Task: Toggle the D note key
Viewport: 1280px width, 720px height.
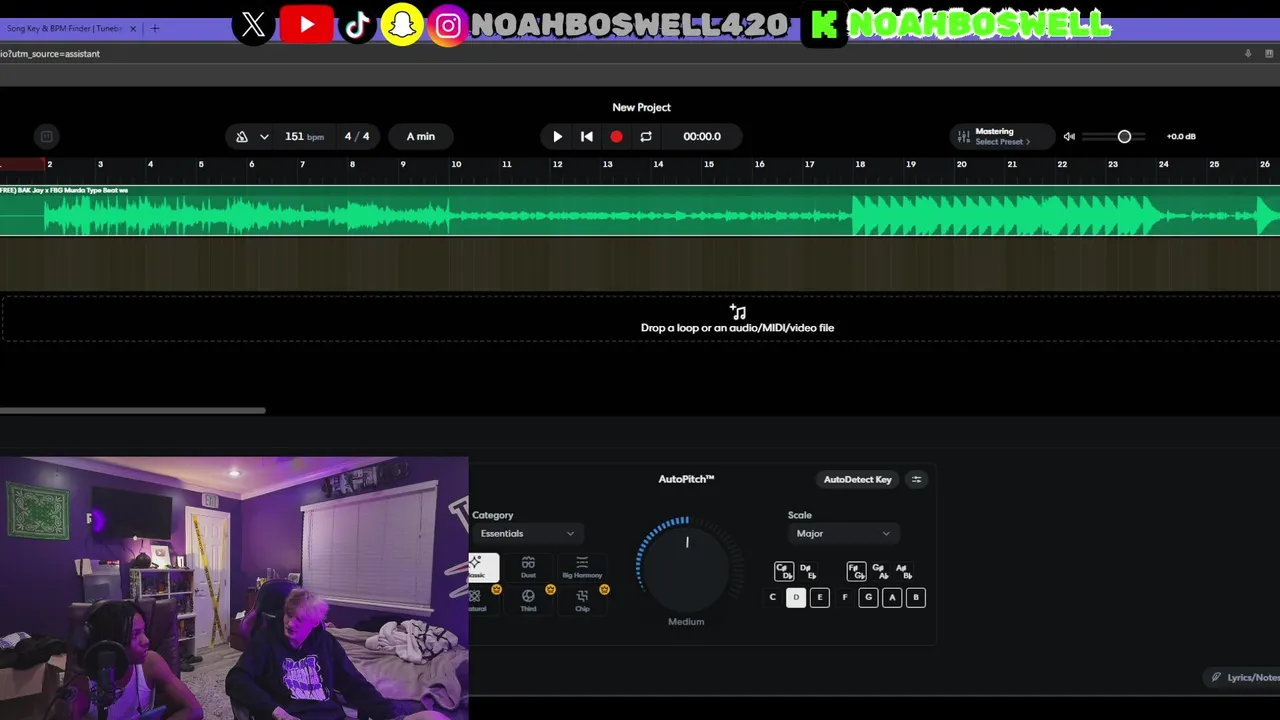Action: [796, 598]
